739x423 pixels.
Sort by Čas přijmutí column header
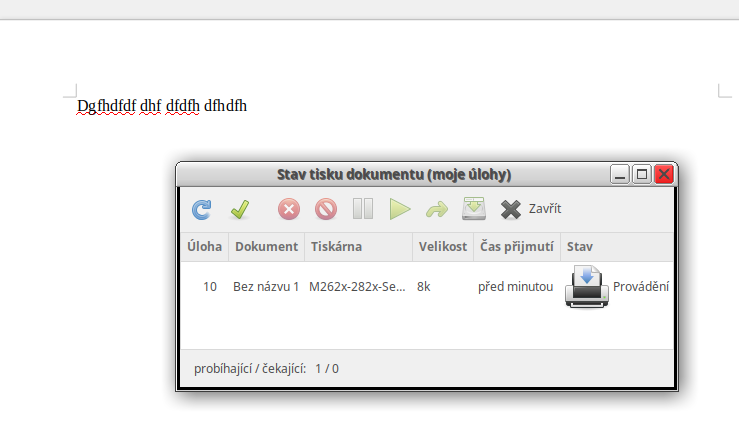tap(517, 246)
